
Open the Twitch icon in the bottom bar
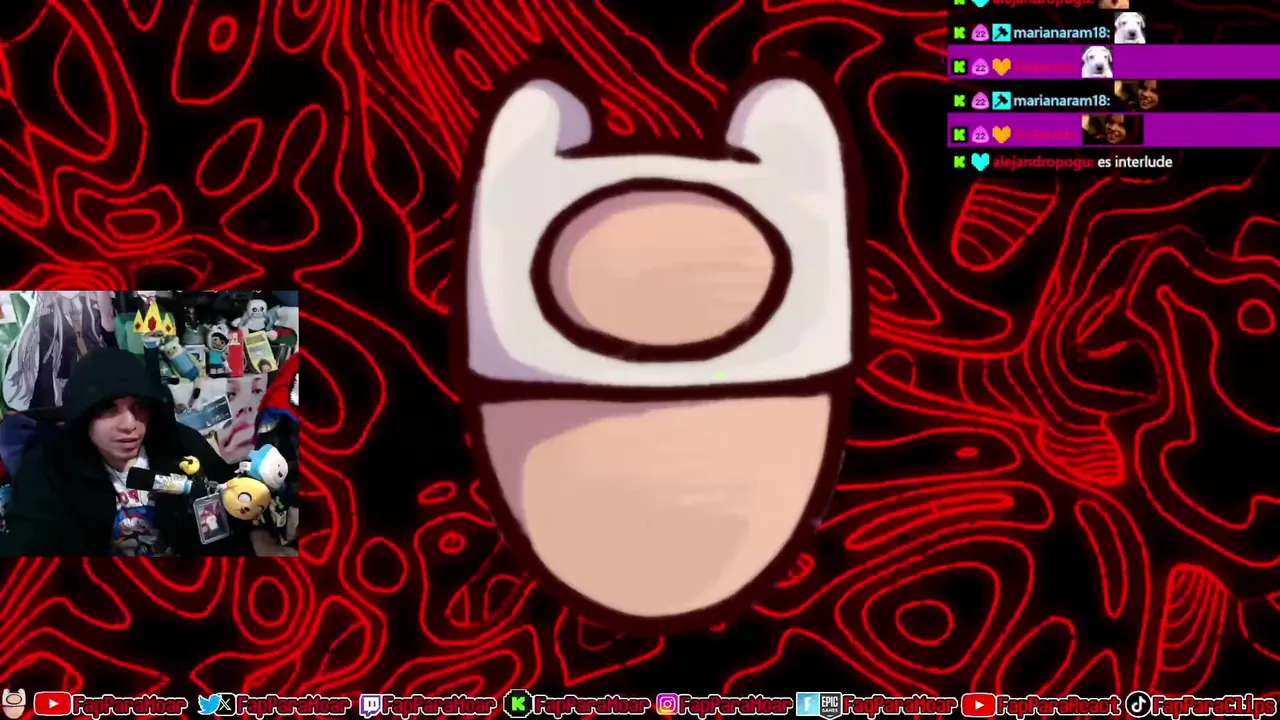(370, 705)
